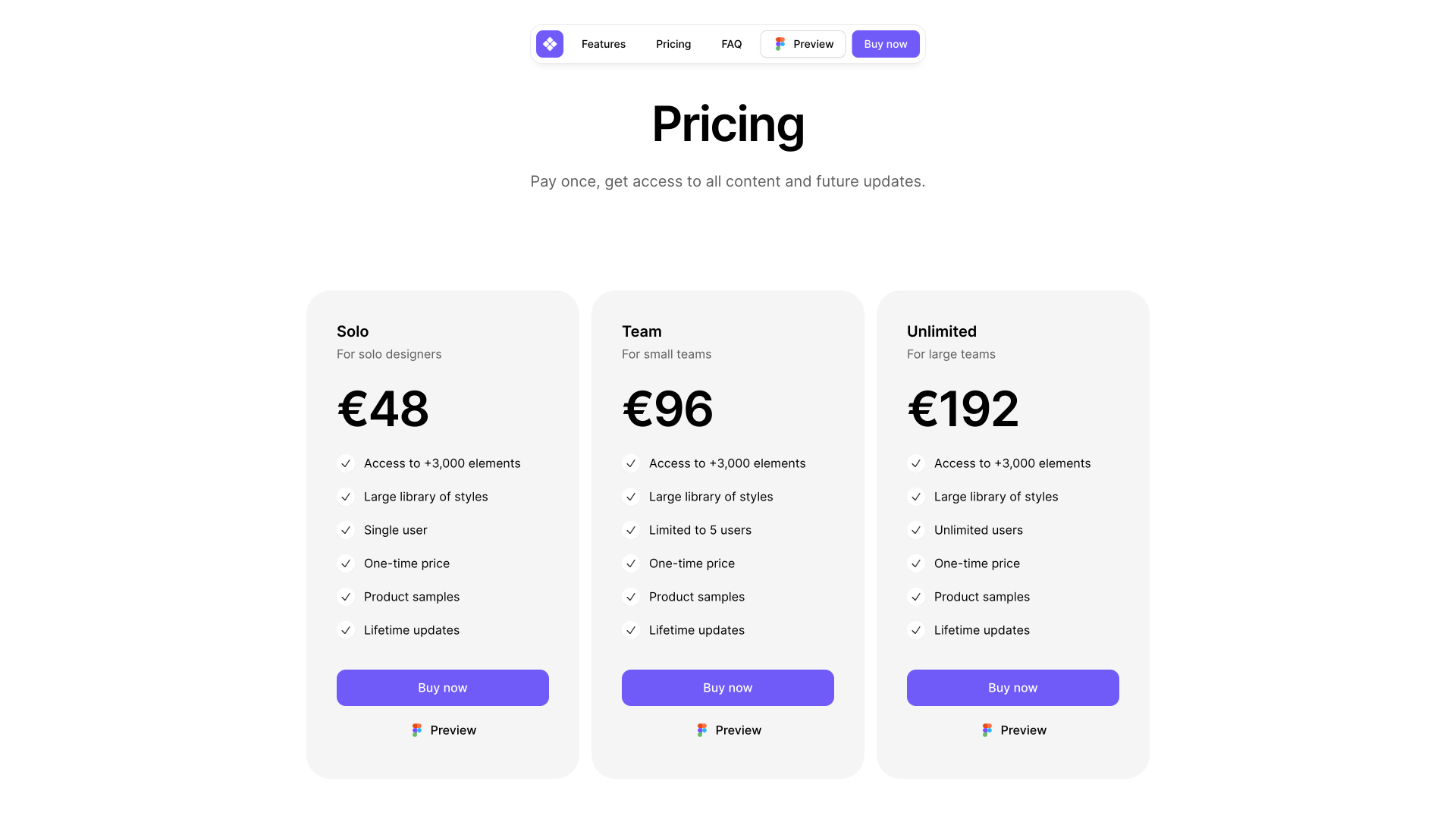
Task: Open Preview link under Team plan
Action: (x=729, y=730)
